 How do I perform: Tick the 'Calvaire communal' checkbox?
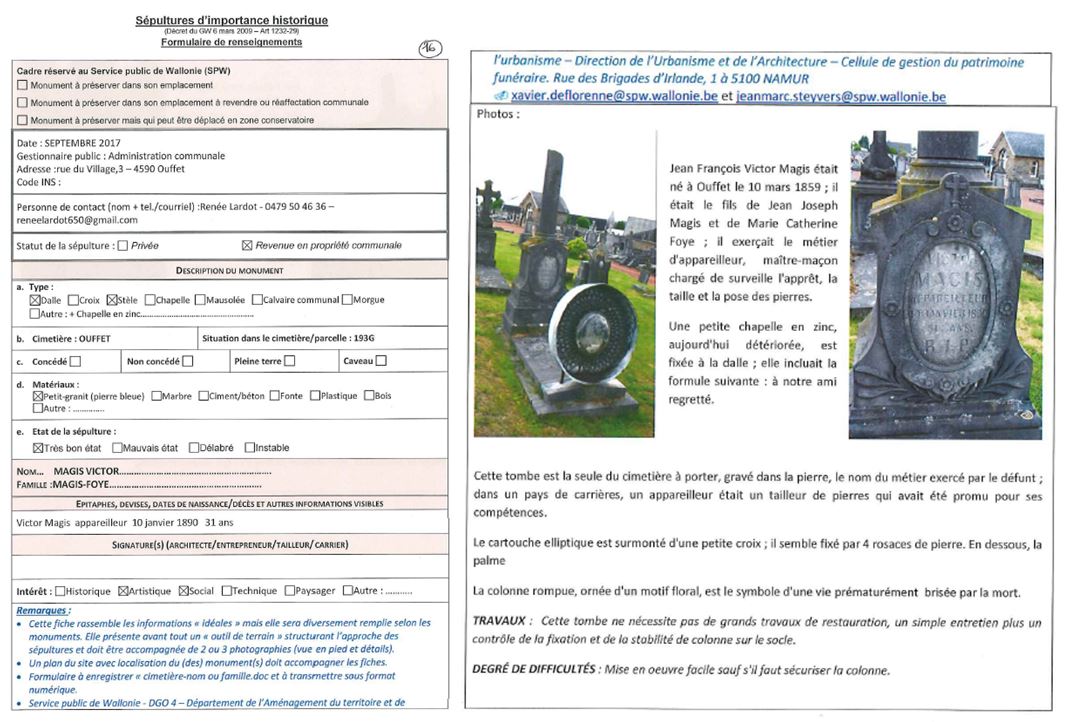point(257,299)
